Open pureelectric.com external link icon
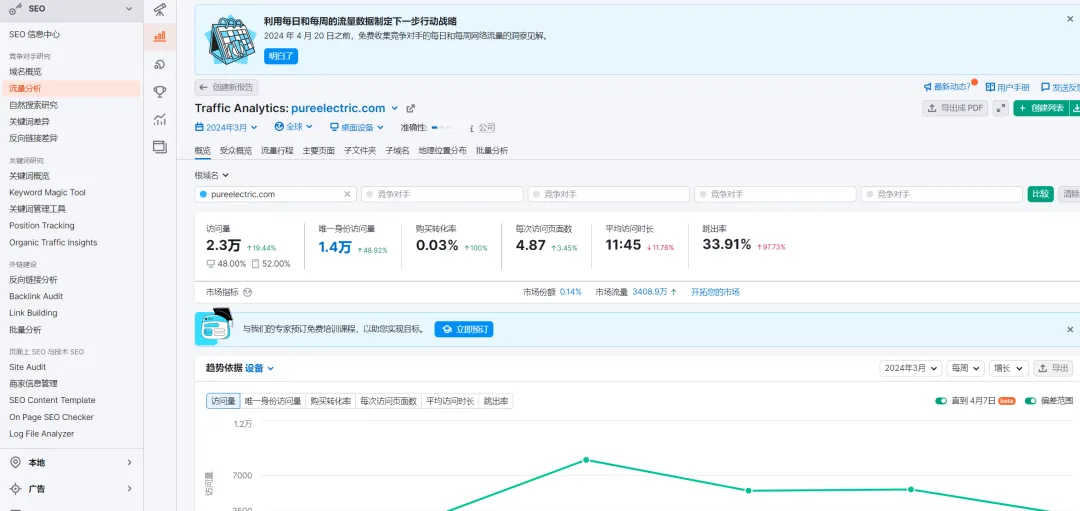Screen dimensions: 1080x511 [x=411, y=108]
